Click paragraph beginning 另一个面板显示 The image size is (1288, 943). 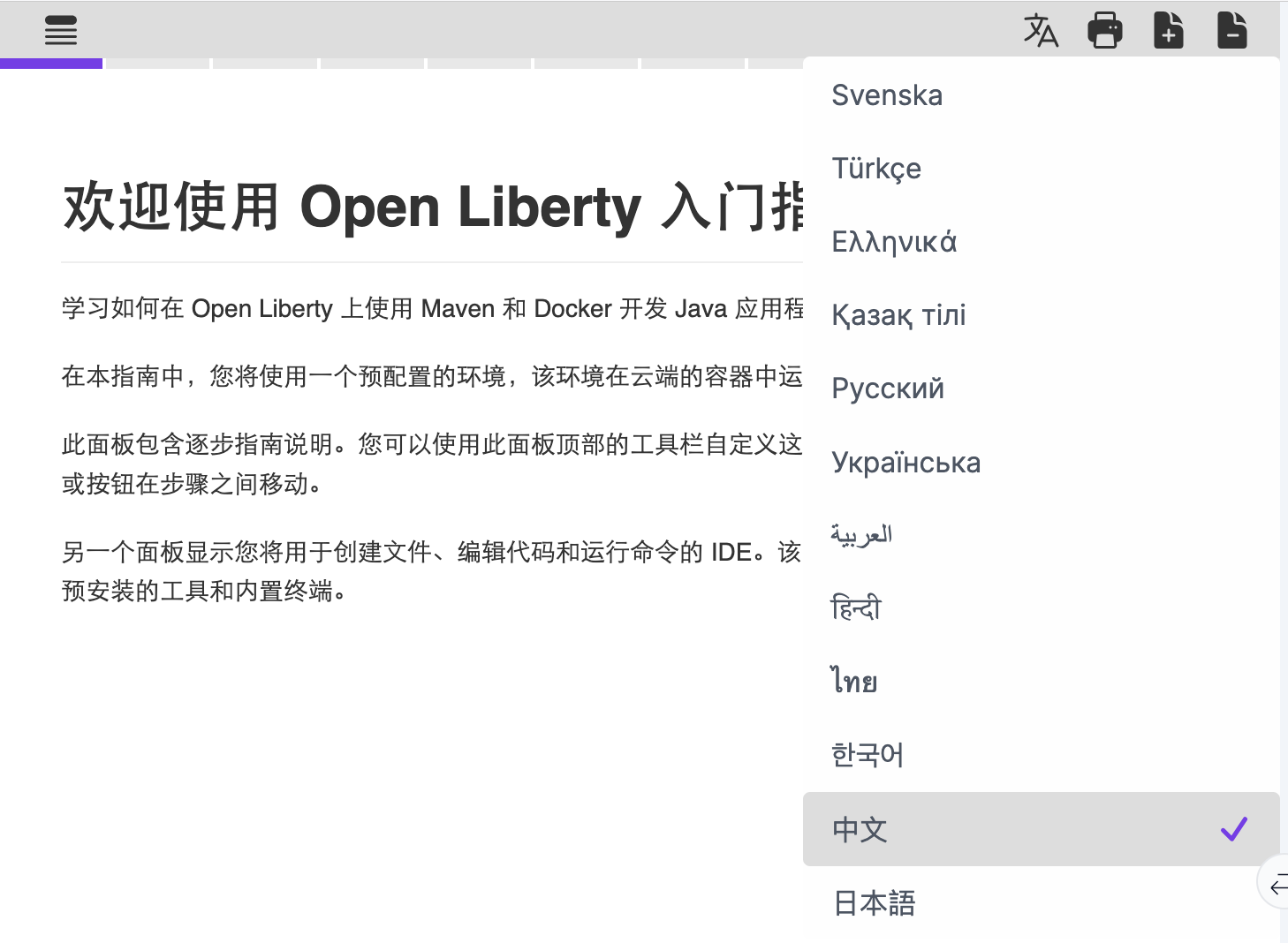(433, 571)
